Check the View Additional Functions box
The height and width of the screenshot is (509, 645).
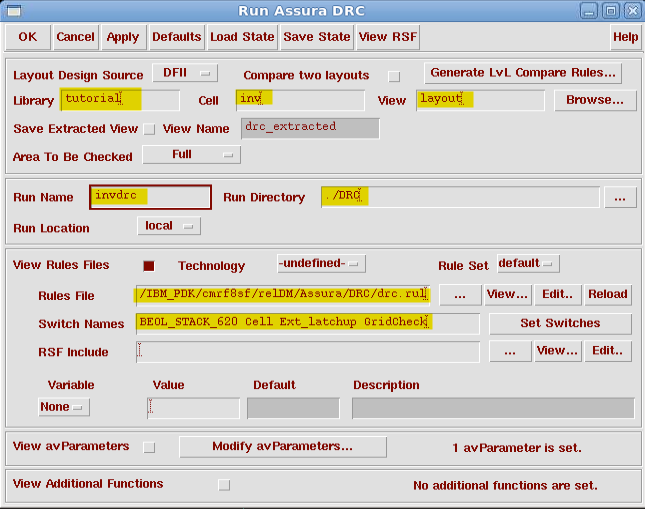[224, 485]
